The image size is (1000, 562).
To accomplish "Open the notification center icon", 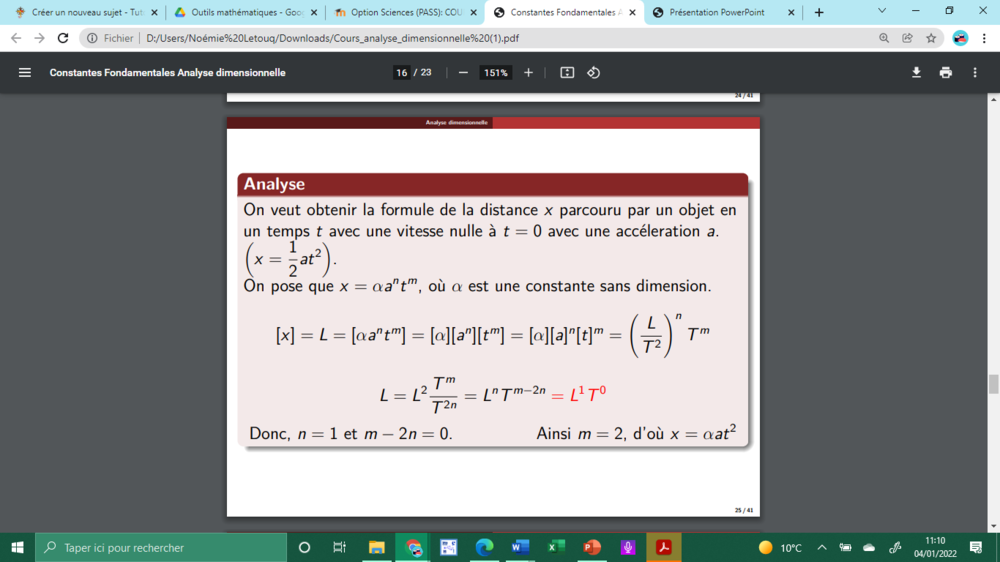I will pyautogui.click(x=976, y=547).
